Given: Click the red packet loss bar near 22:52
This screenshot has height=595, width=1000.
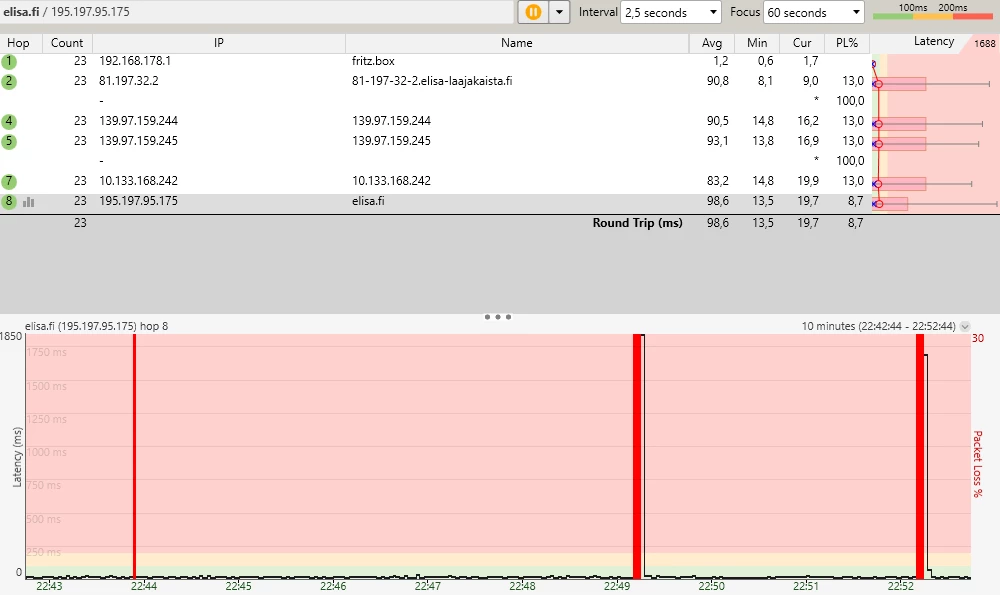Looking at the screenshot, I should pyautogui.click(x=920, y=456).
